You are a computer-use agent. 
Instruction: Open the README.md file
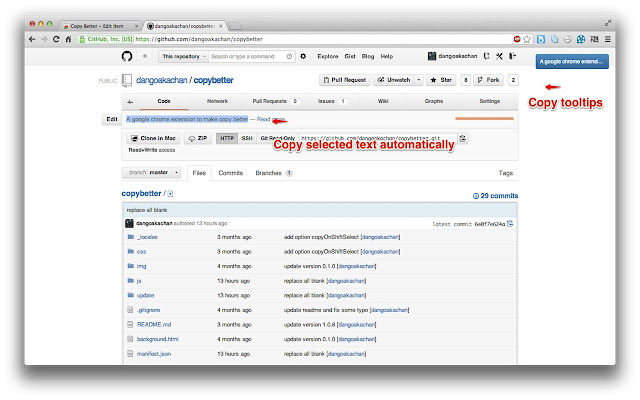(154, 324)
